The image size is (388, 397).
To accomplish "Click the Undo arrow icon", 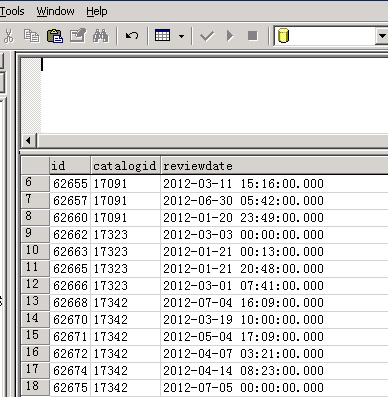I will pyautogui.click(x=132, y=36).
